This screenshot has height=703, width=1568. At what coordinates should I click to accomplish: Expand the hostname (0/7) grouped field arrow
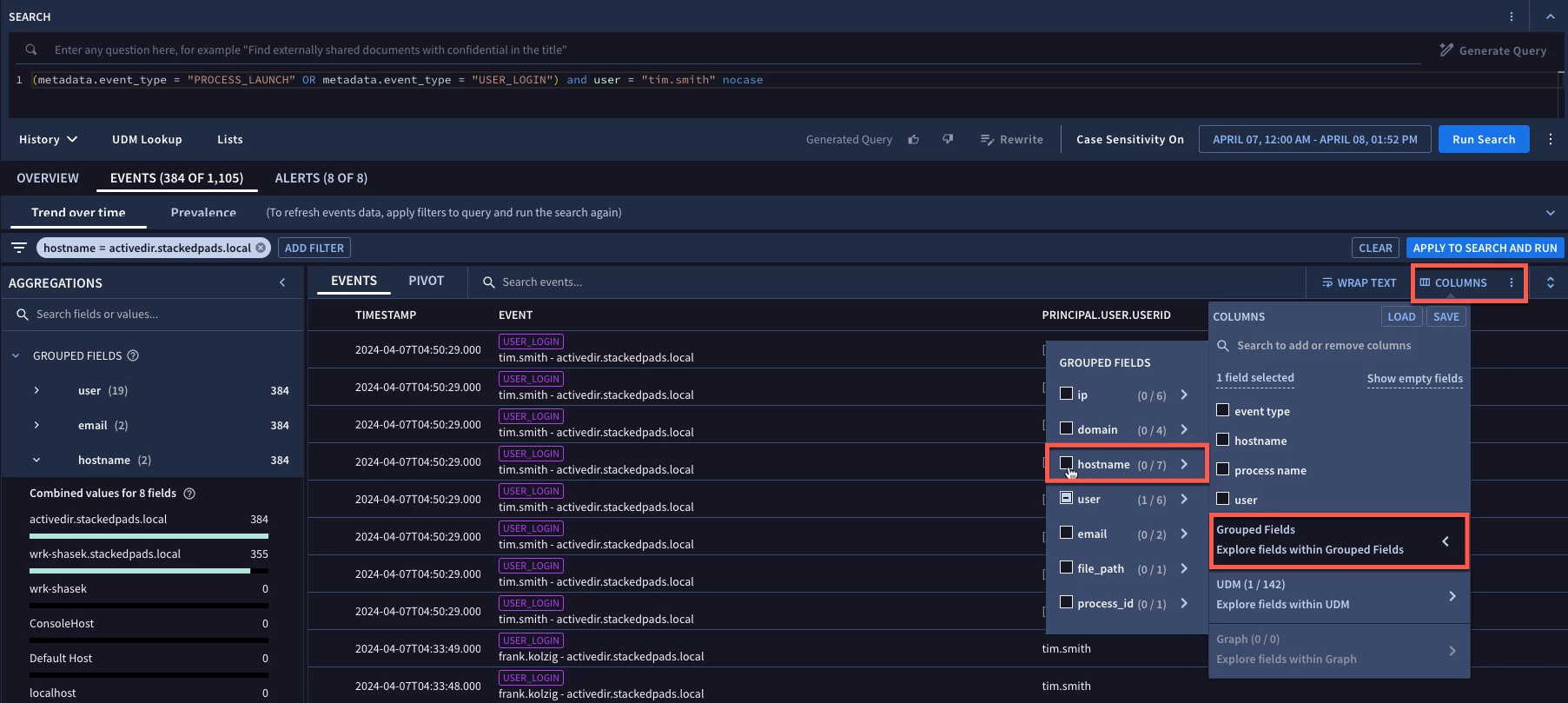(x=1184, y=464)
